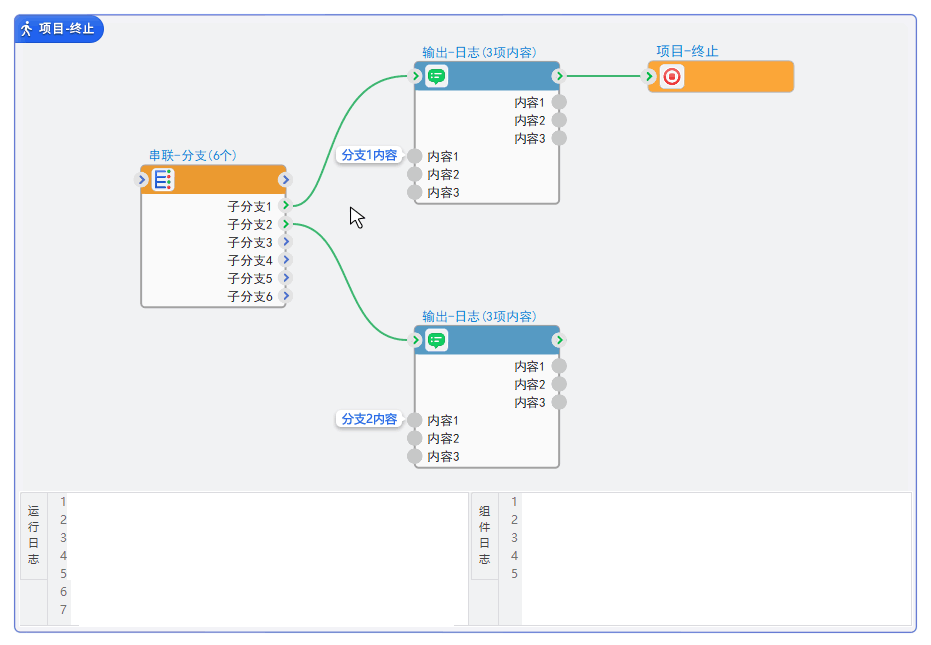Image resolution: width=931 pixels, height=645 pixels.
Task: Click 内容1 output circle on upper log node
Action: pos(559,102)
